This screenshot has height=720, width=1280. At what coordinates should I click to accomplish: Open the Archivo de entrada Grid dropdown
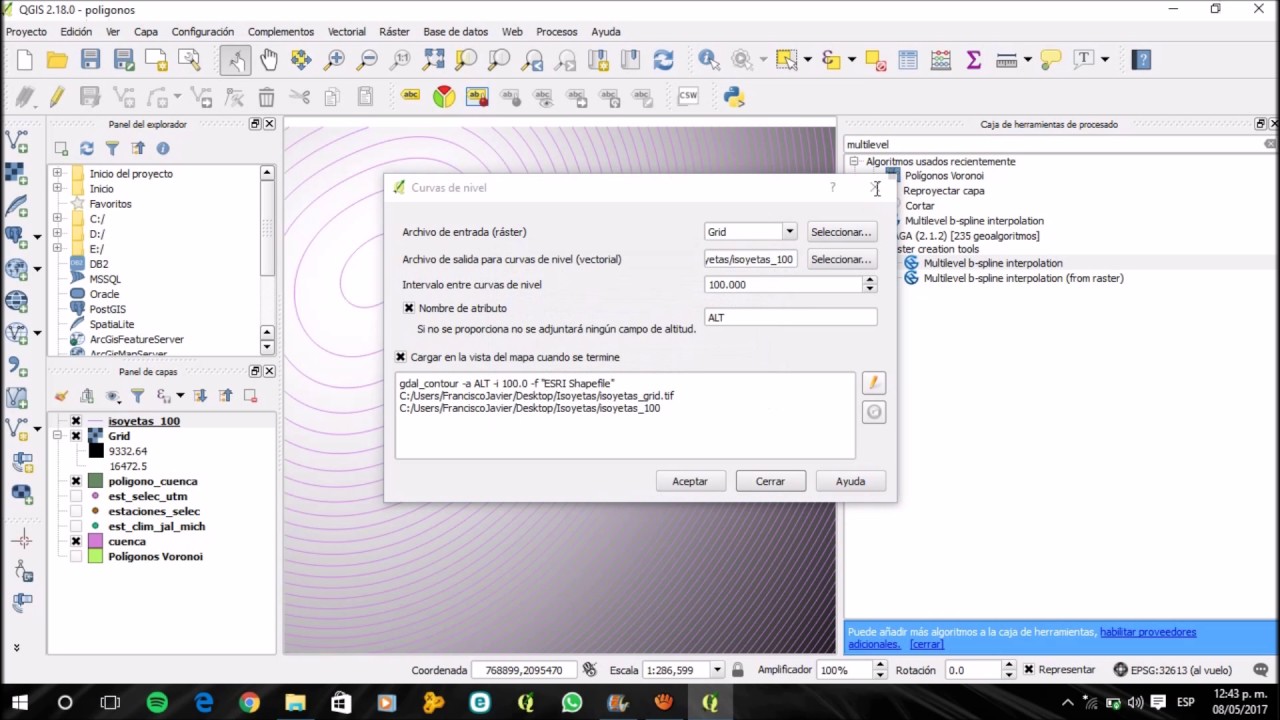[x=789, y=232]
